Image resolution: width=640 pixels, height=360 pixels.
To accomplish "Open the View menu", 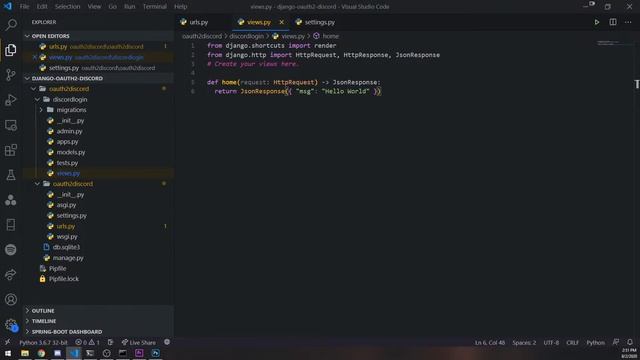I will 94,7.
